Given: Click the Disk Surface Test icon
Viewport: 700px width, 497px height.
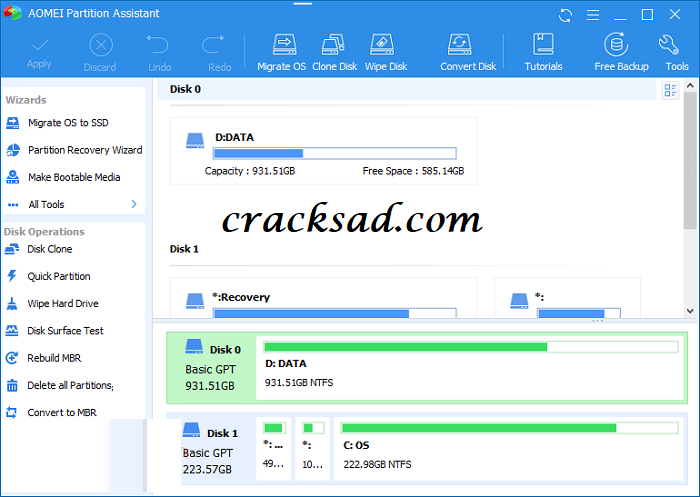Looking at the screenshot, I should pyautogui.click(x=12, y=331).
